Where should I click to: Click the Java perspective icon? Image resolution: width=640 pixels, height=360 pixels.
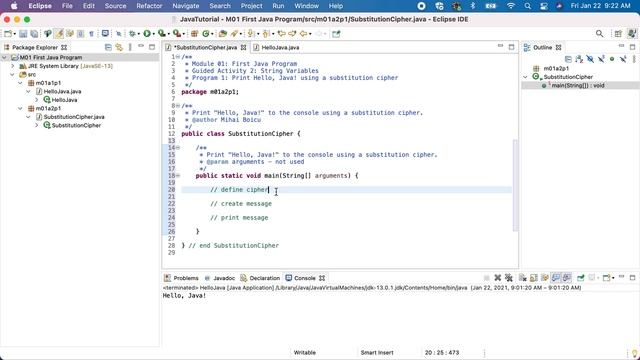pos(632,34)
